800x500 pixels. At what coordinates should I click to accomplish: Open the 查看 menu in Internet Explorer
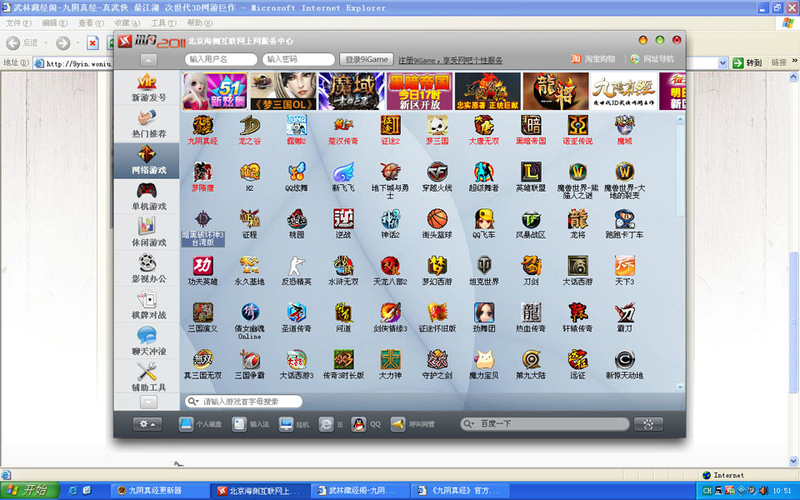pyautogui.click(x=90, y=23)
